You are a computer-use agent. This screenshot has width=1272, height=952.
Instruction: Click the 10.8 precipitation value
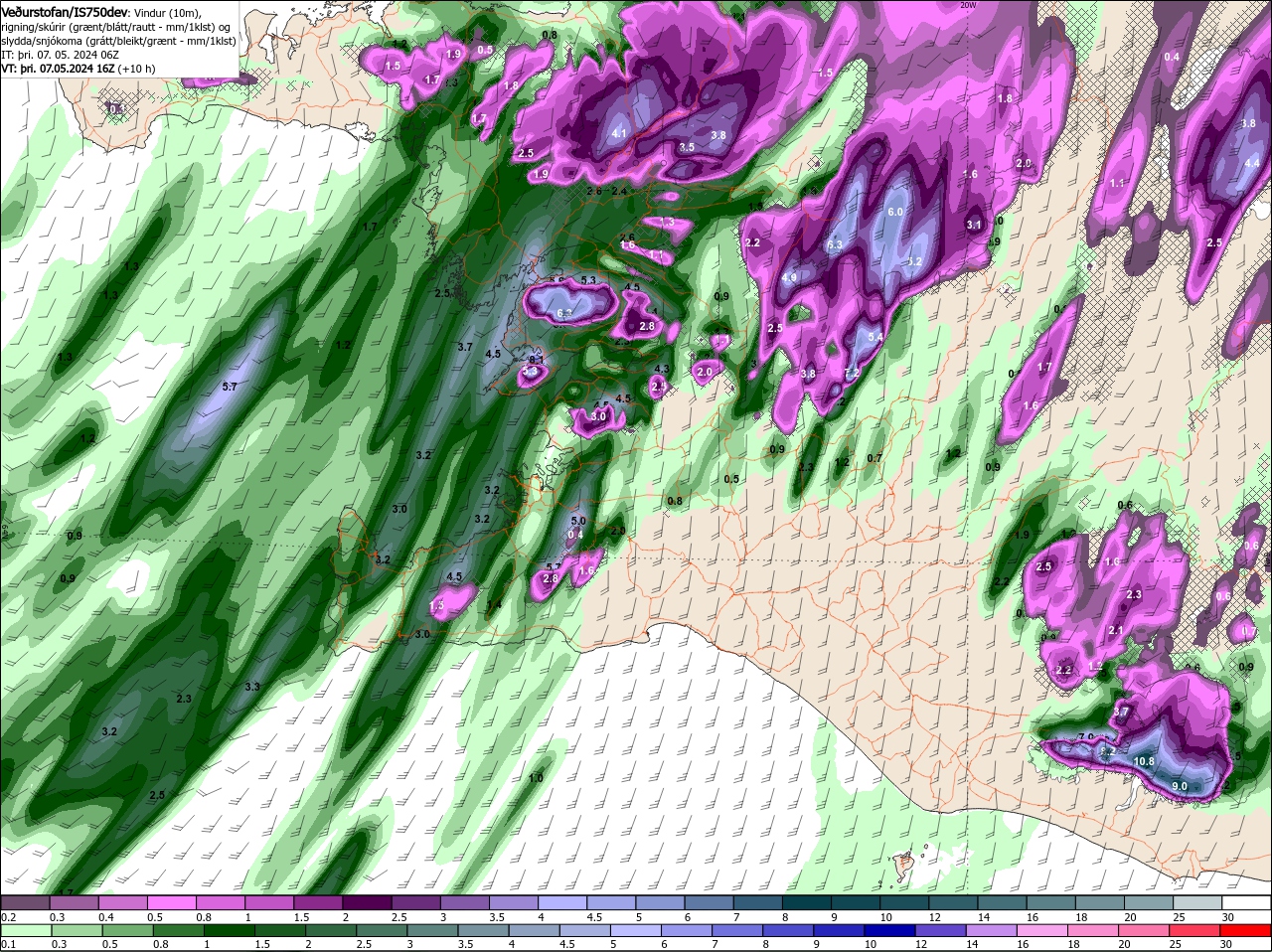point(1144,761)
